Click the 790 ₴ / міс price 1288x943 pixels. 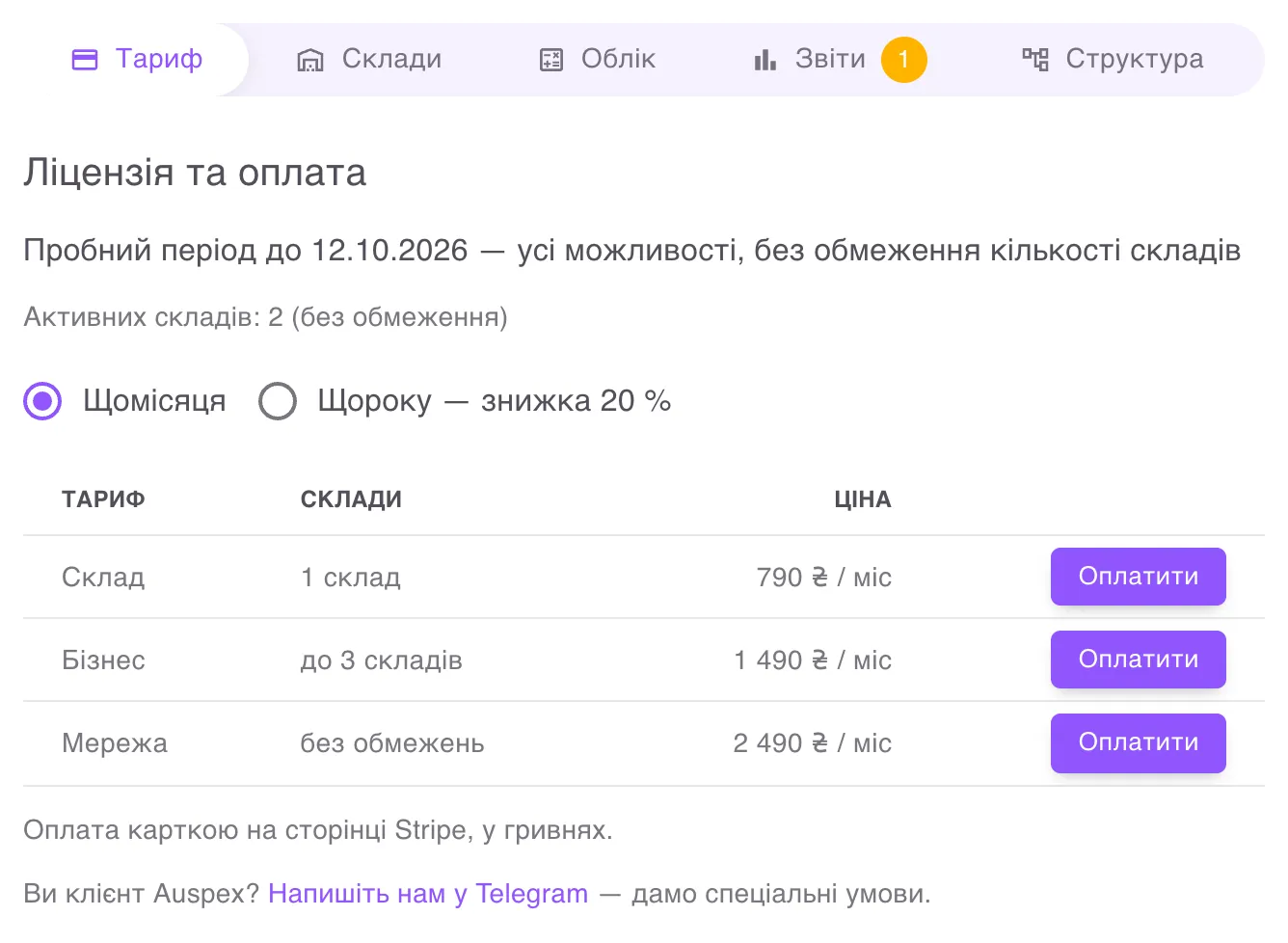click(824, 578)
